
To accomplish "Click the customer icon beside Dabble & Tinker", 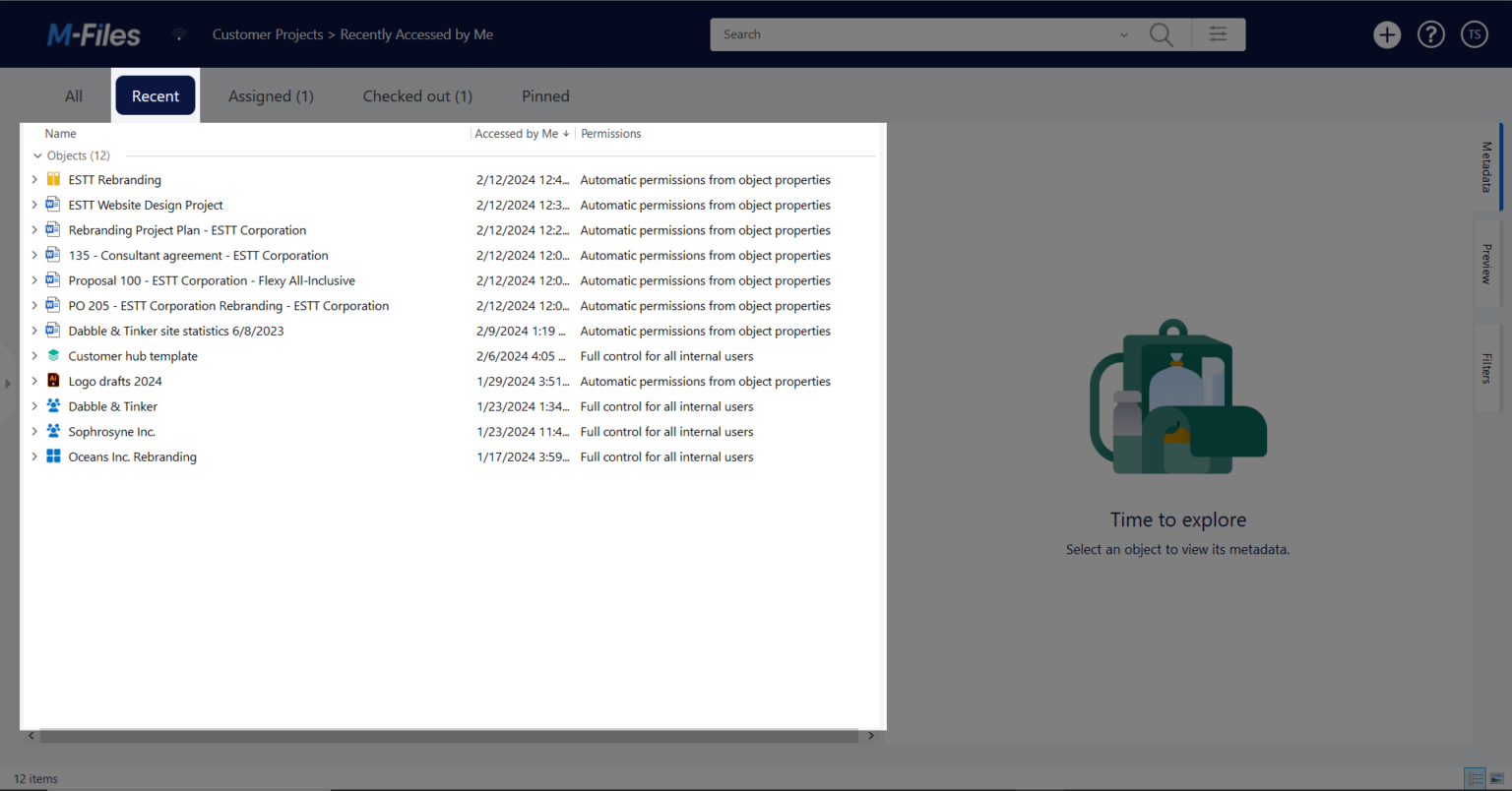I will click(52, 405).
